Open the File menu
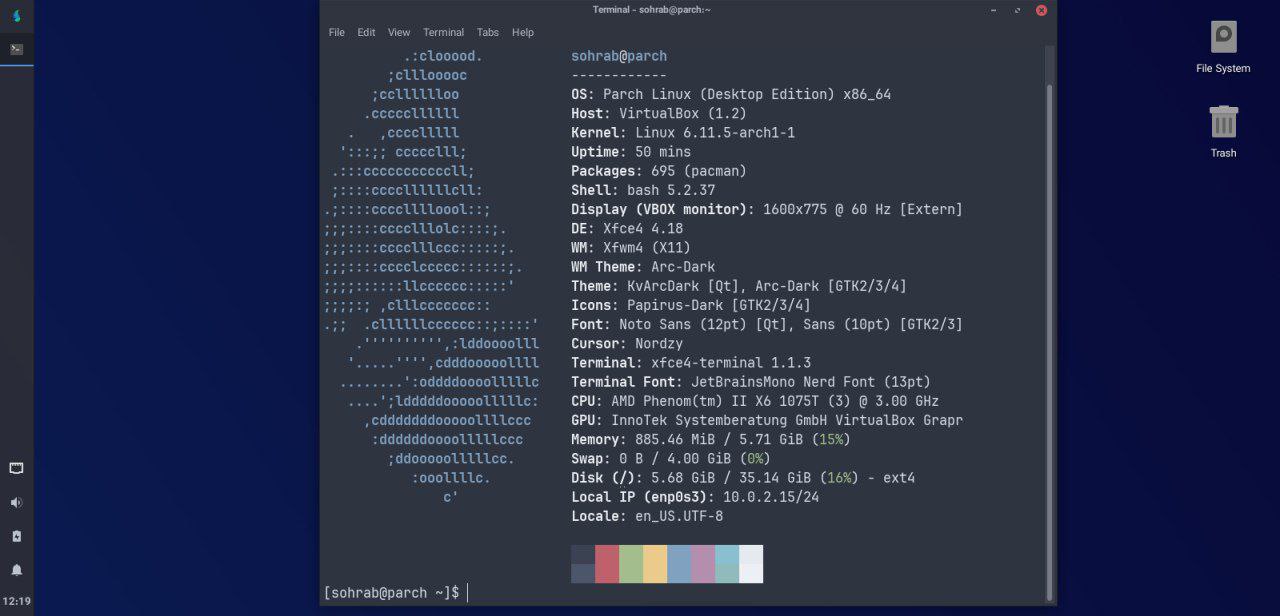 click(x=337, y=32)
